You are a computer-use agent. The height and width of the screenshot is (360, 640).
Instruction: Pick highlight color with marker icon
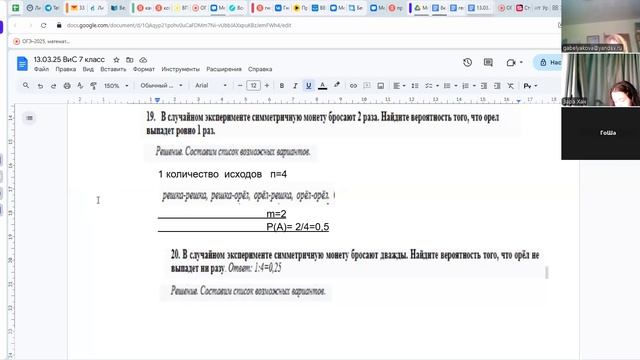click(337, 85)
